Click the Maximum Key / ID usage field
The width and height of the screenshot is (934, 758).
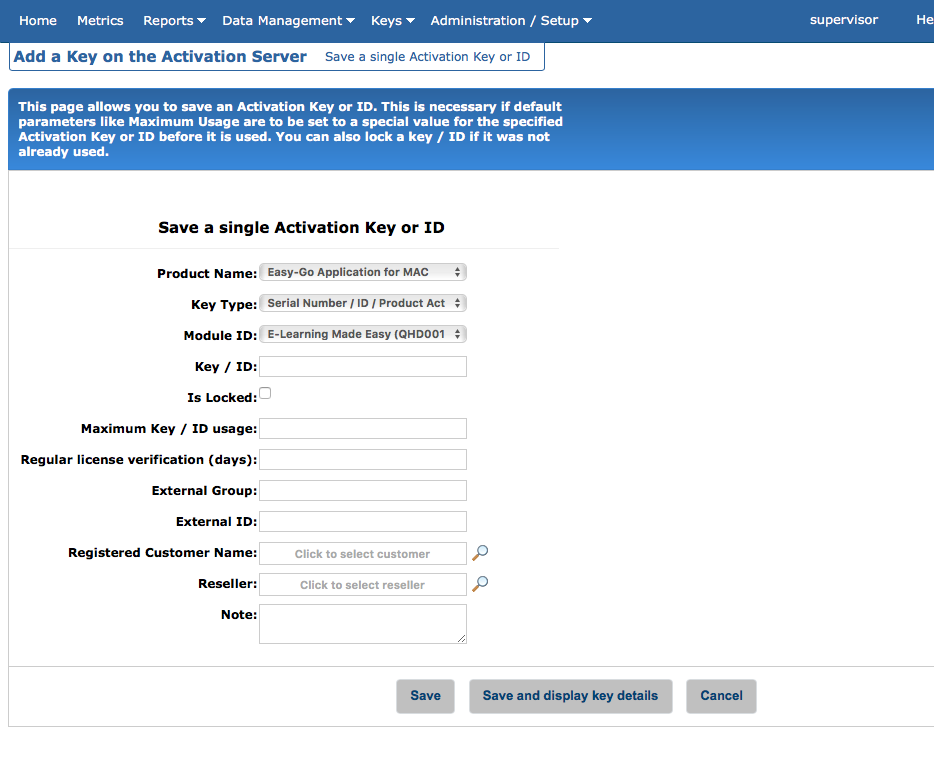(x=363, y=428)
